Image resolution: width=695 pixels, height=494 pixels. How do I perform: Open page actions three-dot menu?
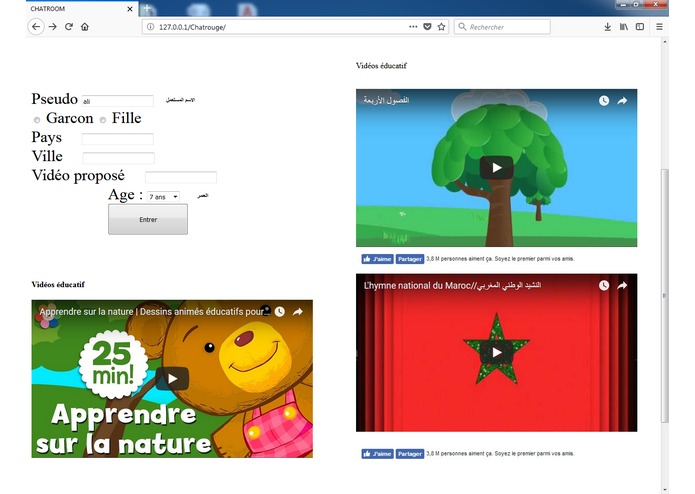click(413, 27)
